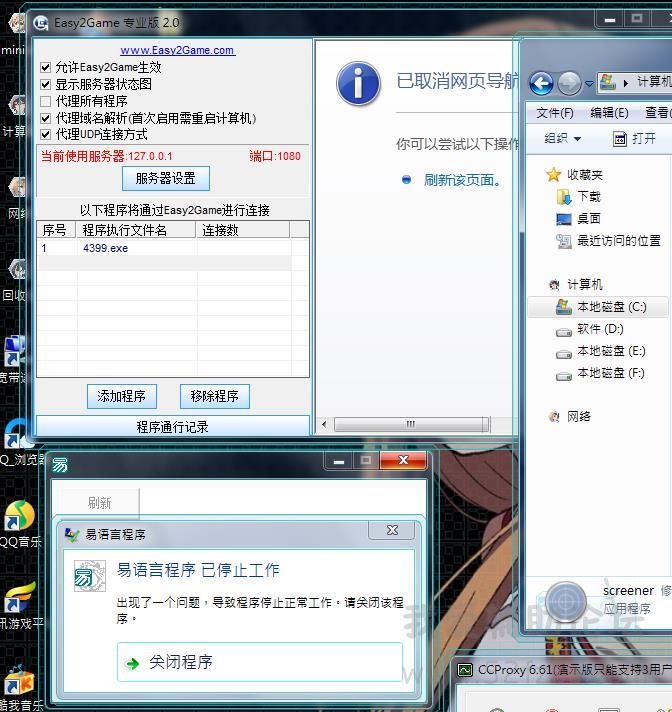672x712 pixels.
Task: Click Explorer back arrow button
Action: tap(541, 84)
